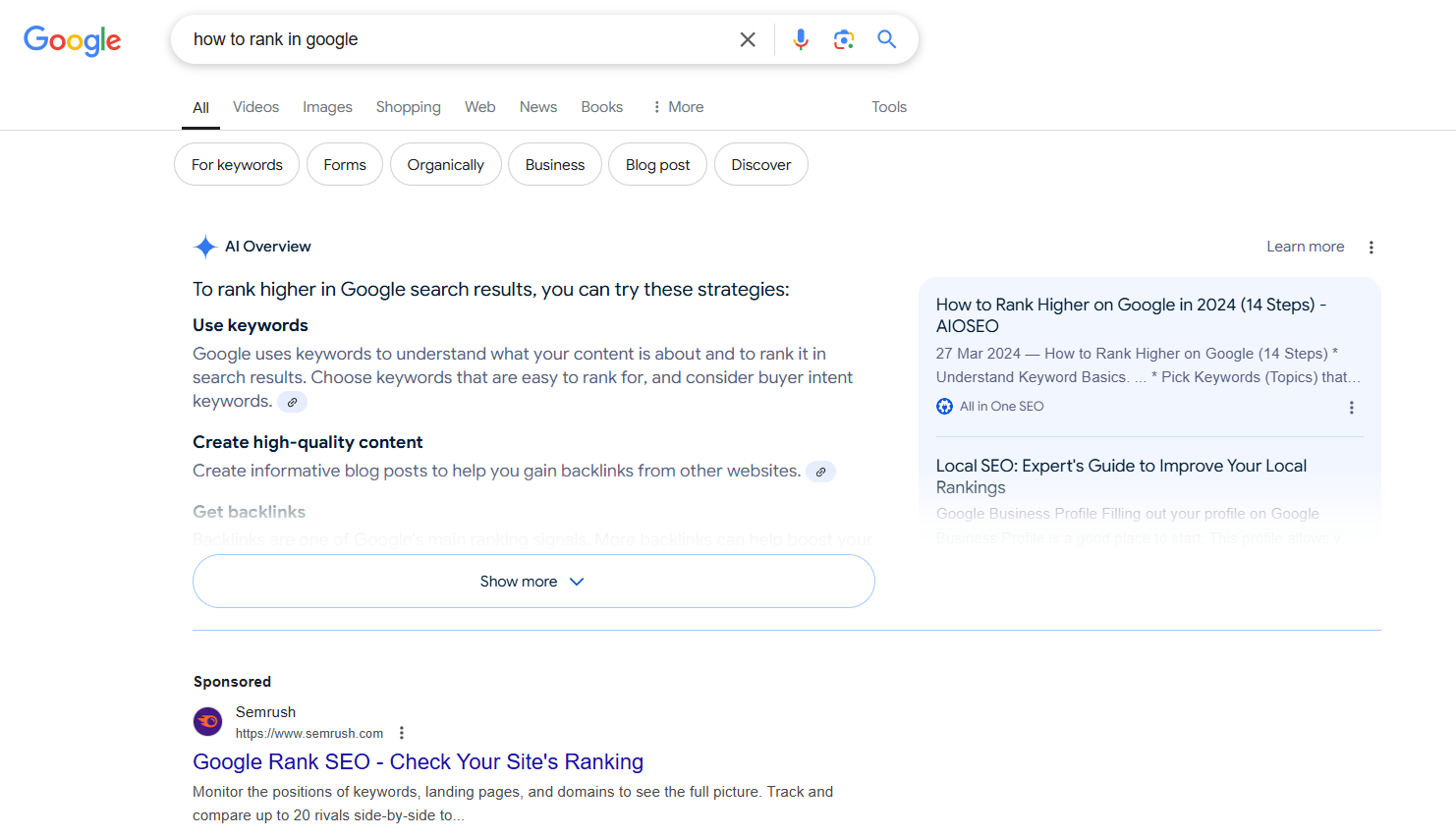Select the All tab

point(200,108)
